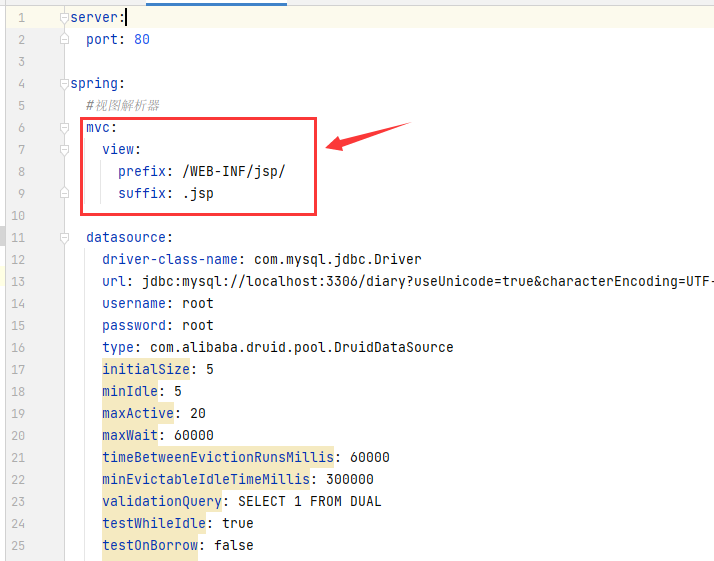Screen dimensions: 714x561
Task: Collapse the server block fold marker
Action: (x=64, y=18)
